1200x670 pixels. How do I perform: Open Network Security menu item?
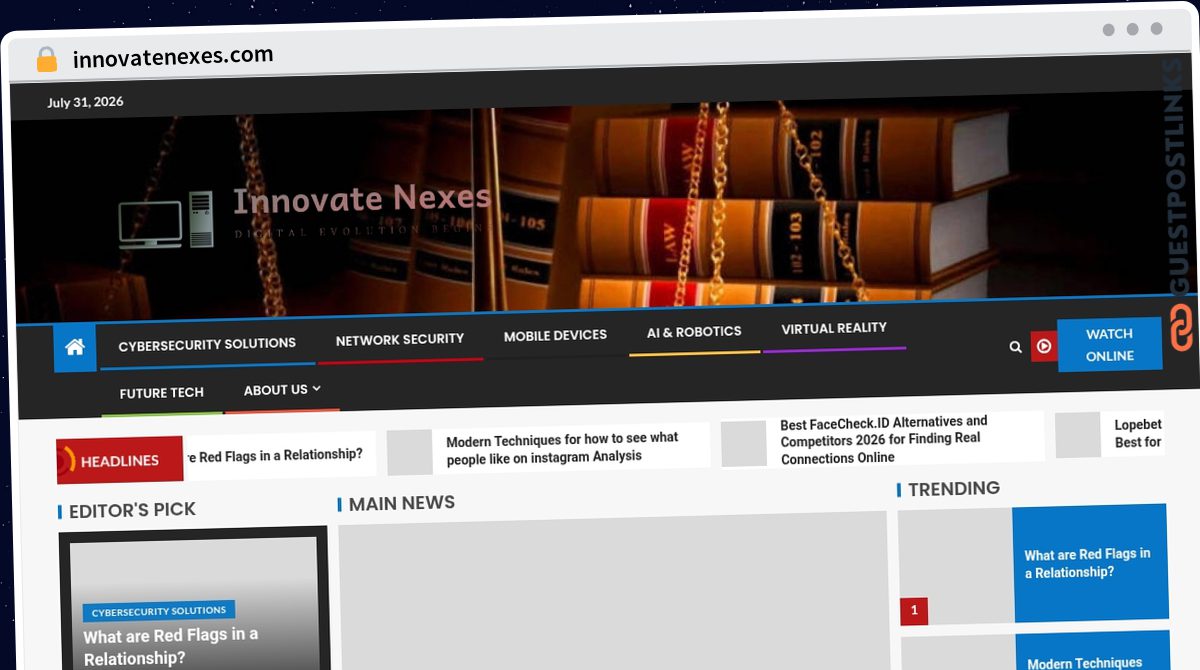400,340
